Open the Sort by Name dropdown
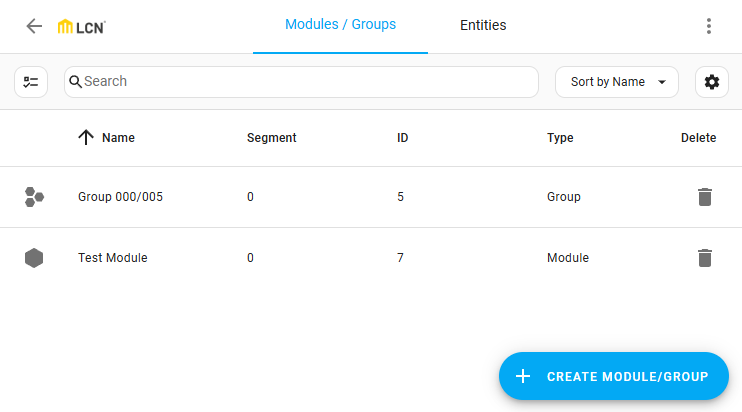The width and height of the screenshot is (742, 412). (x=617, y=82)
